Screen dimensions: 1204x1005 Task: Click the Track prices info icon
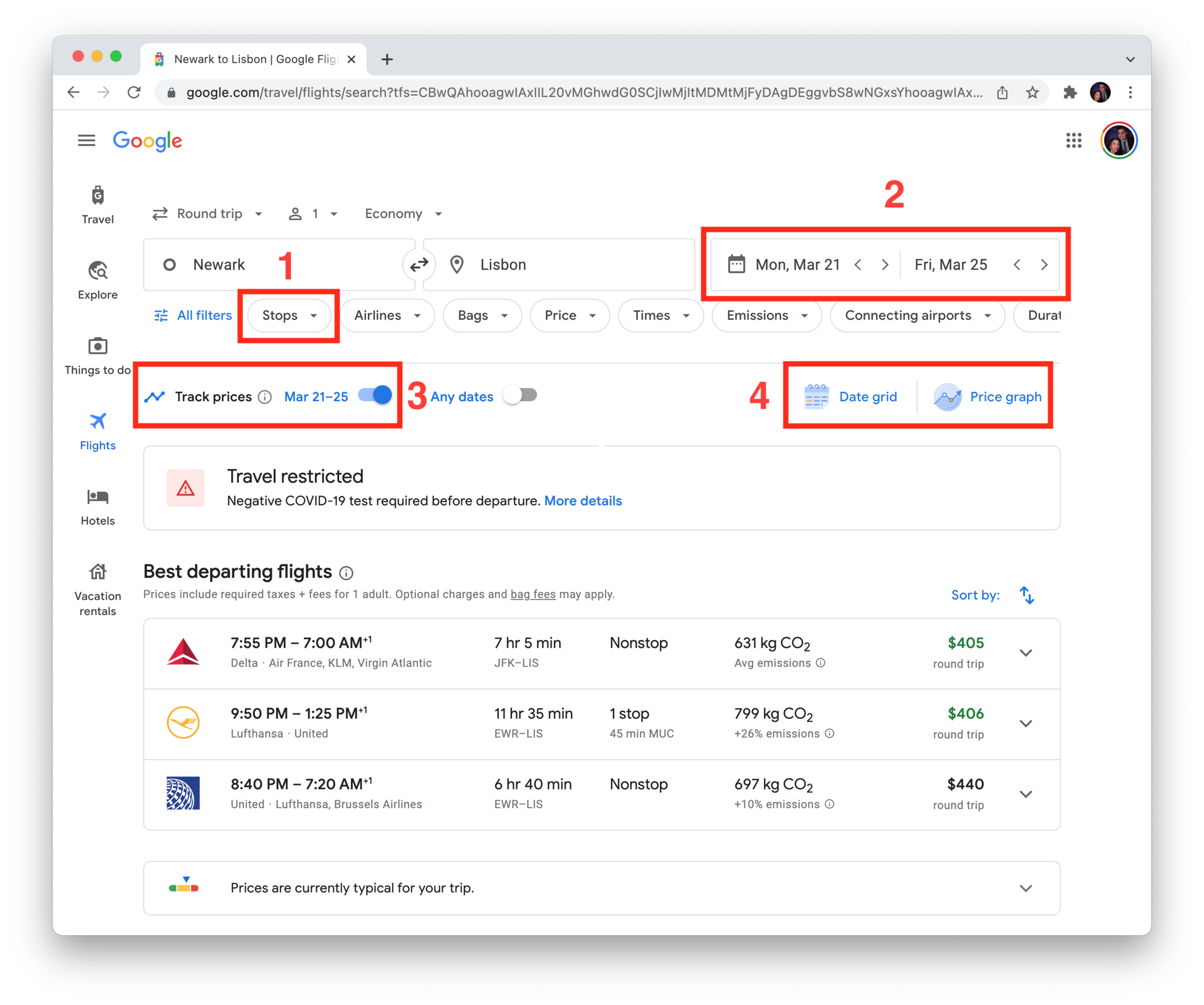(265, 397)
